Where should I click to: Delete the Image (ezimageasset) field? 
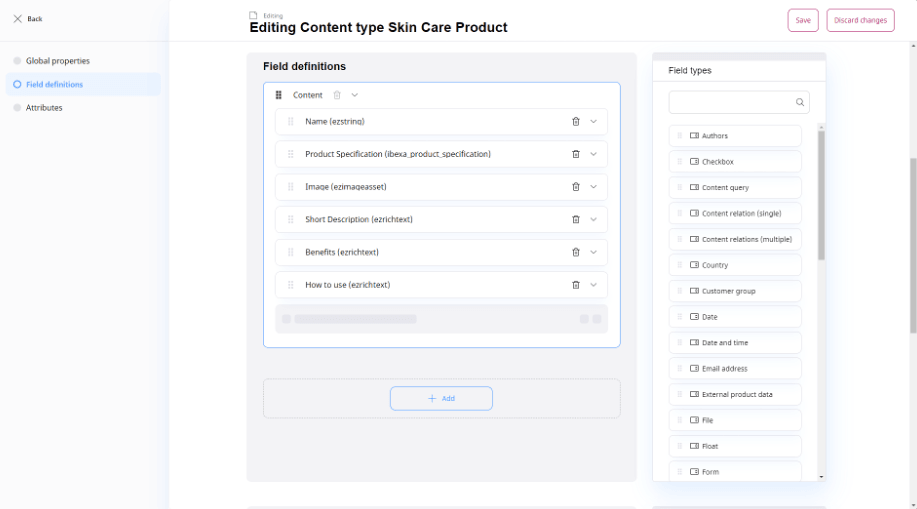pyautogui.click(x=575, y=187)
